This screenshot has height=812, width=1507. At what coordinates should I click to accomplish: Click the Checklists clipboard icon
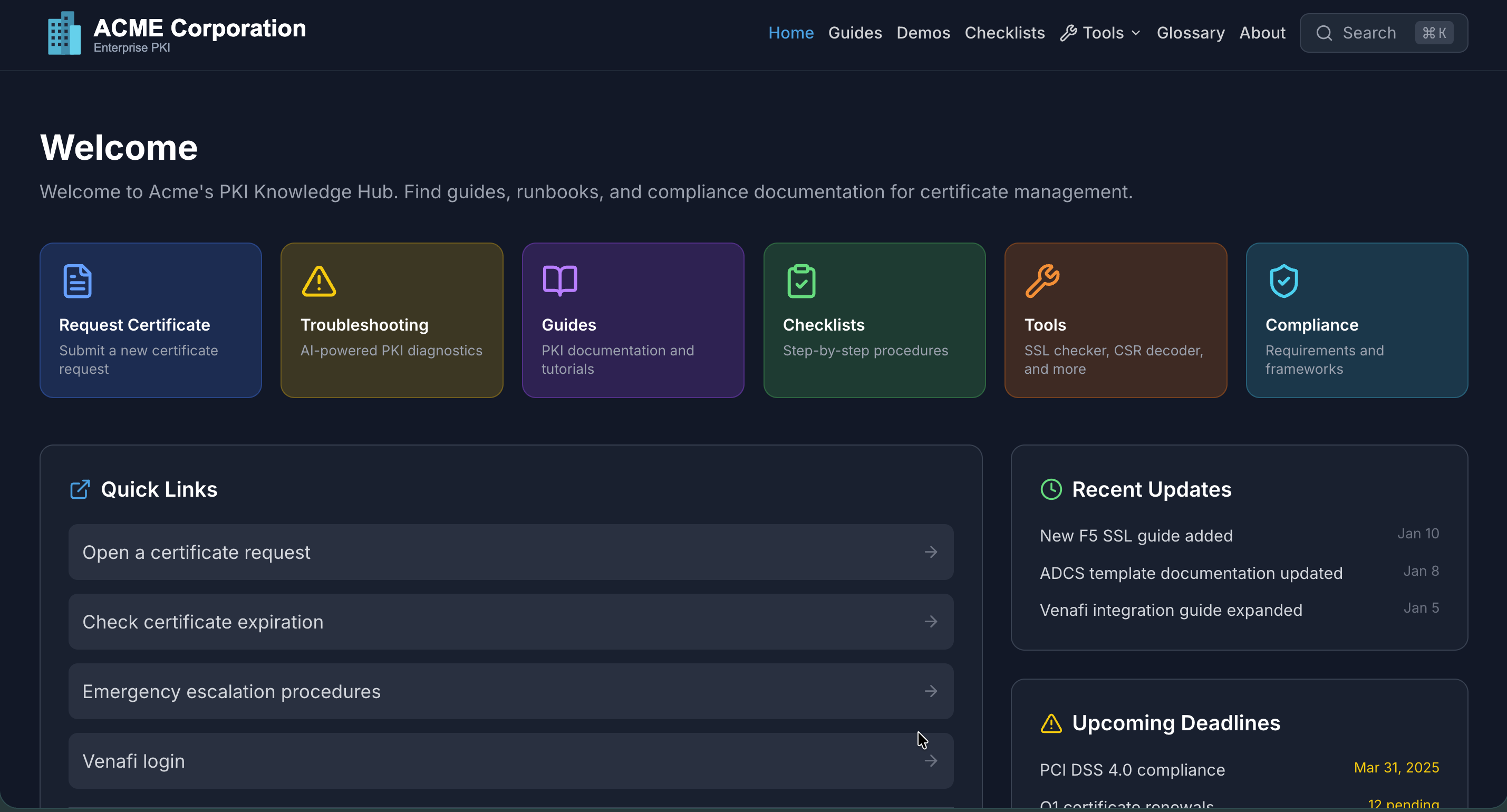tap(801, 282)
